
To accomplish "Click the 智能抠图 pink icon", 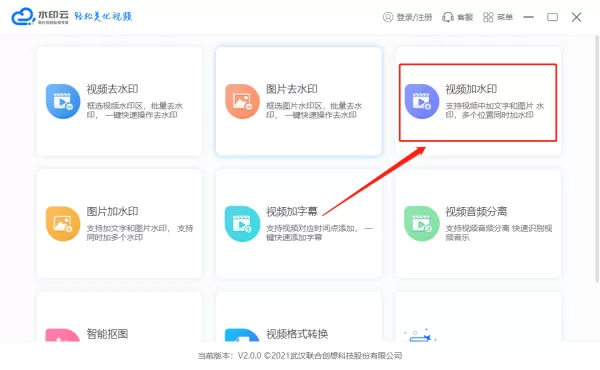I will (63, 335).
